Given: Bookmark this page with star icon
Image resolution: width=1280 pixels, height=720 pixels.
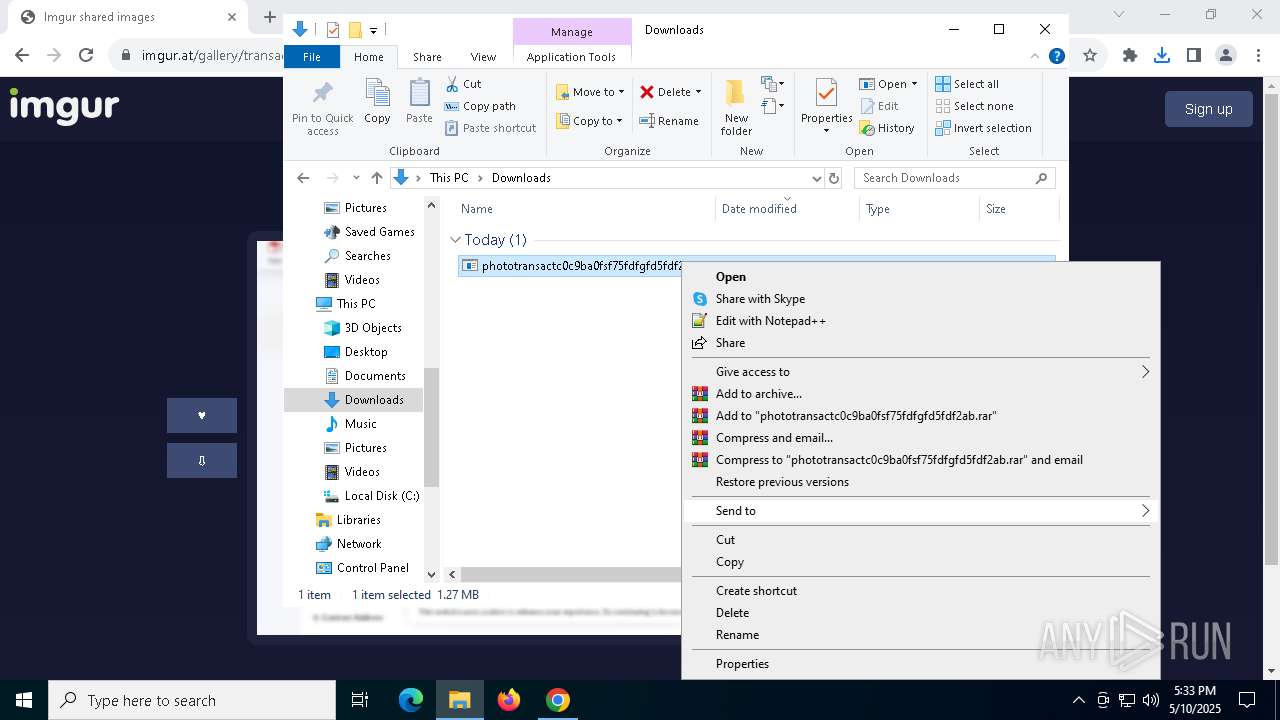Looking at the screenshot, I should (1090, 56).
